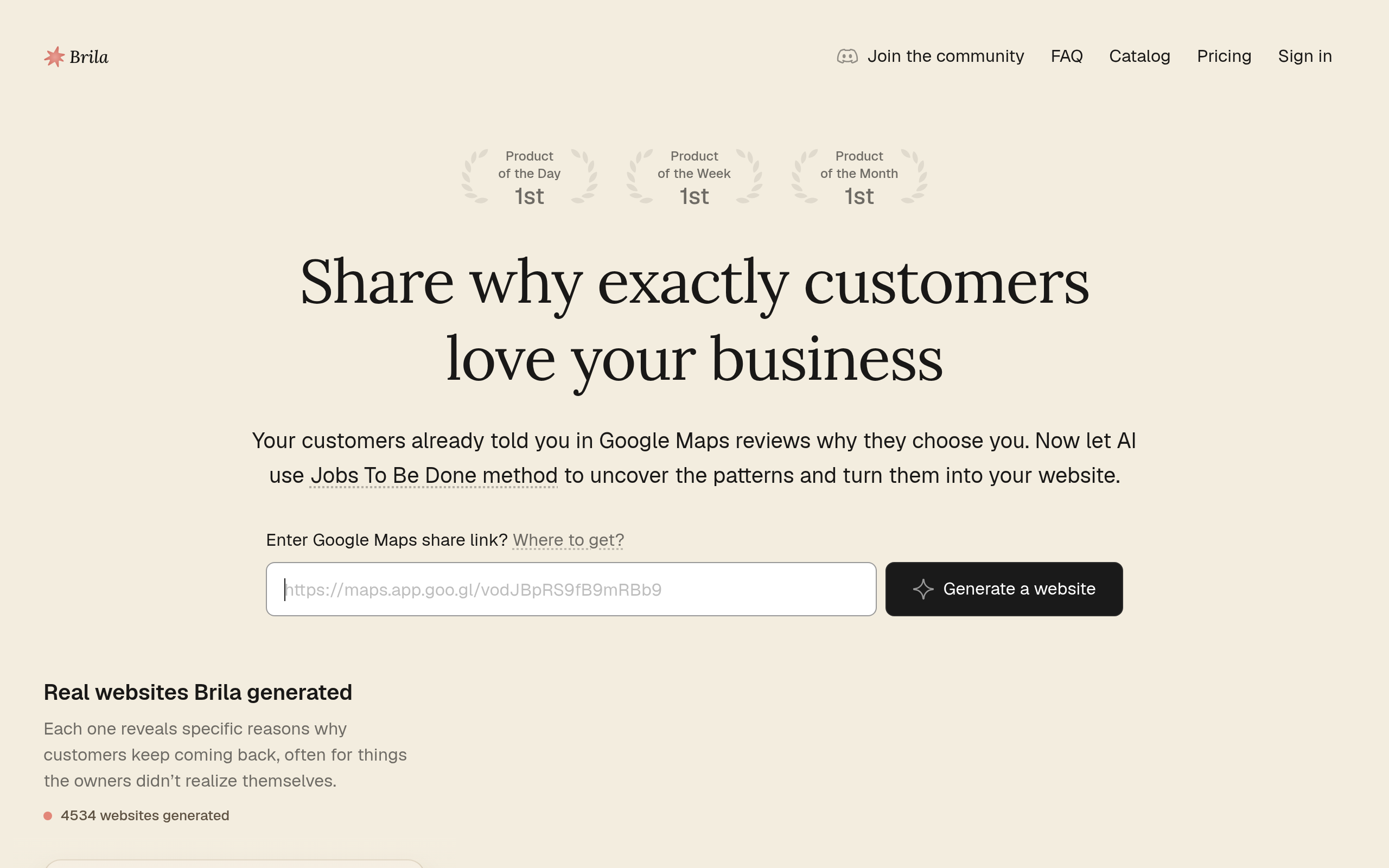Open the Jobs To Be Done method link
The width and height of the screenshot is (1389, 868).
(434, 476)
